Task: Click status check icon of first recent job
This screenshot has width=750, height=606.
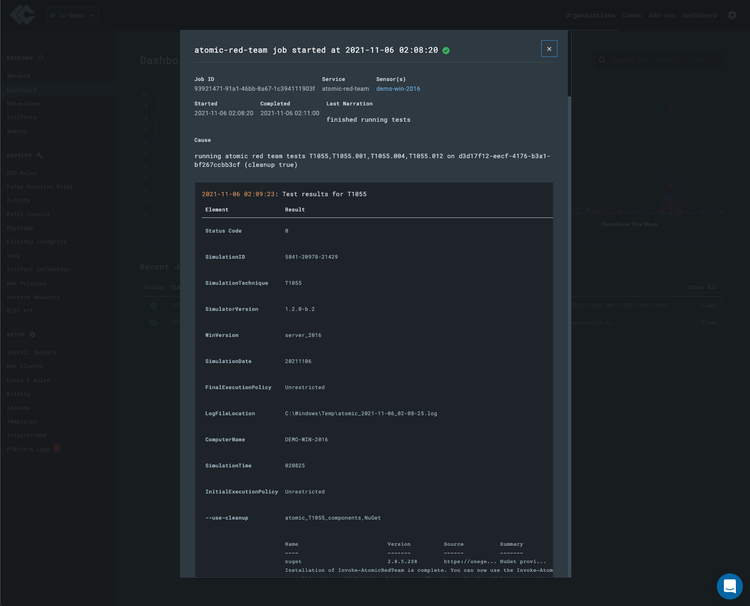Action: click(x=153, y=305)
